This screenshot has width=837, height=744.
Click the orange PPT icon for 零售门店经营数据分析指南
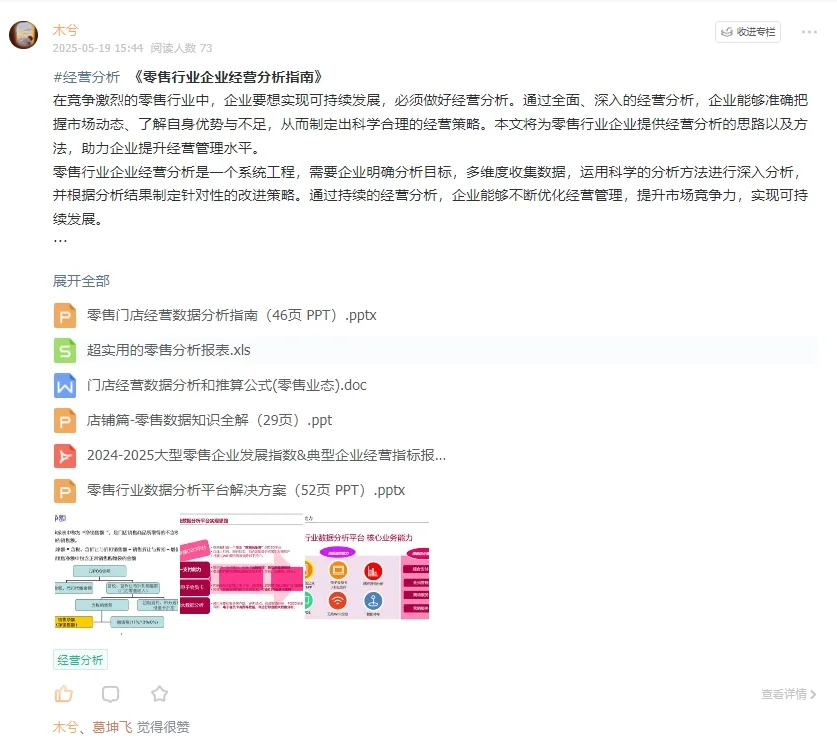(65, 315)
